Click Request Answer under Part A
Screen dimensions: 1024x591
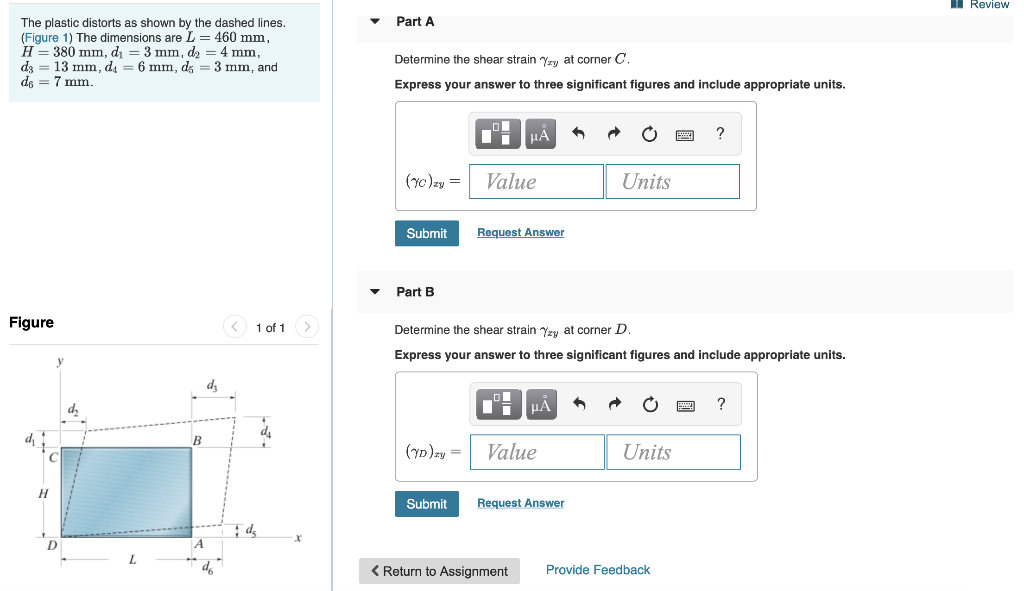point(520,232)
